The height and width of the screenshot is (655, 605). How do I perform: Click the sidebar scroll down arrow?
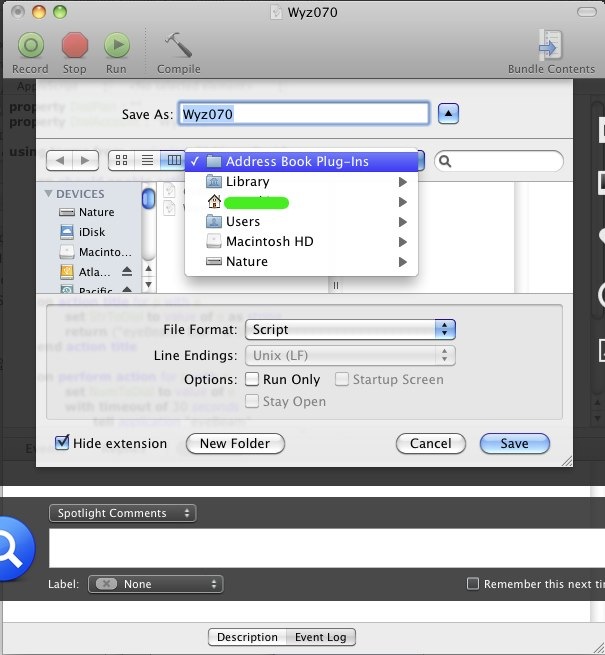[x=148, y=285]
